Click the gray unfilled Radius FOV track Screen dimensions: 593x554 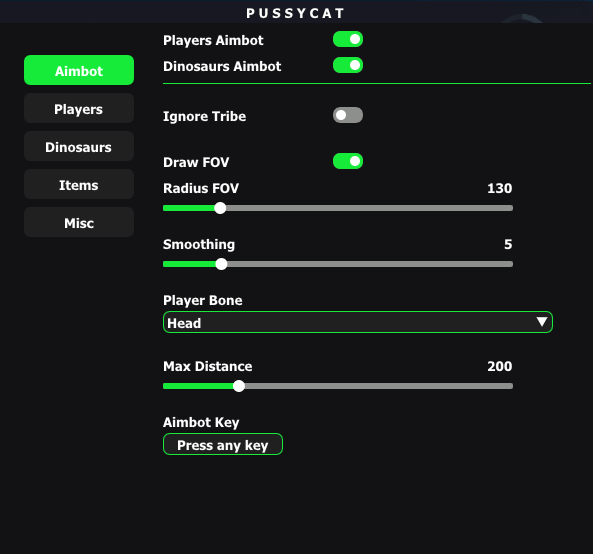pos(369,208)
